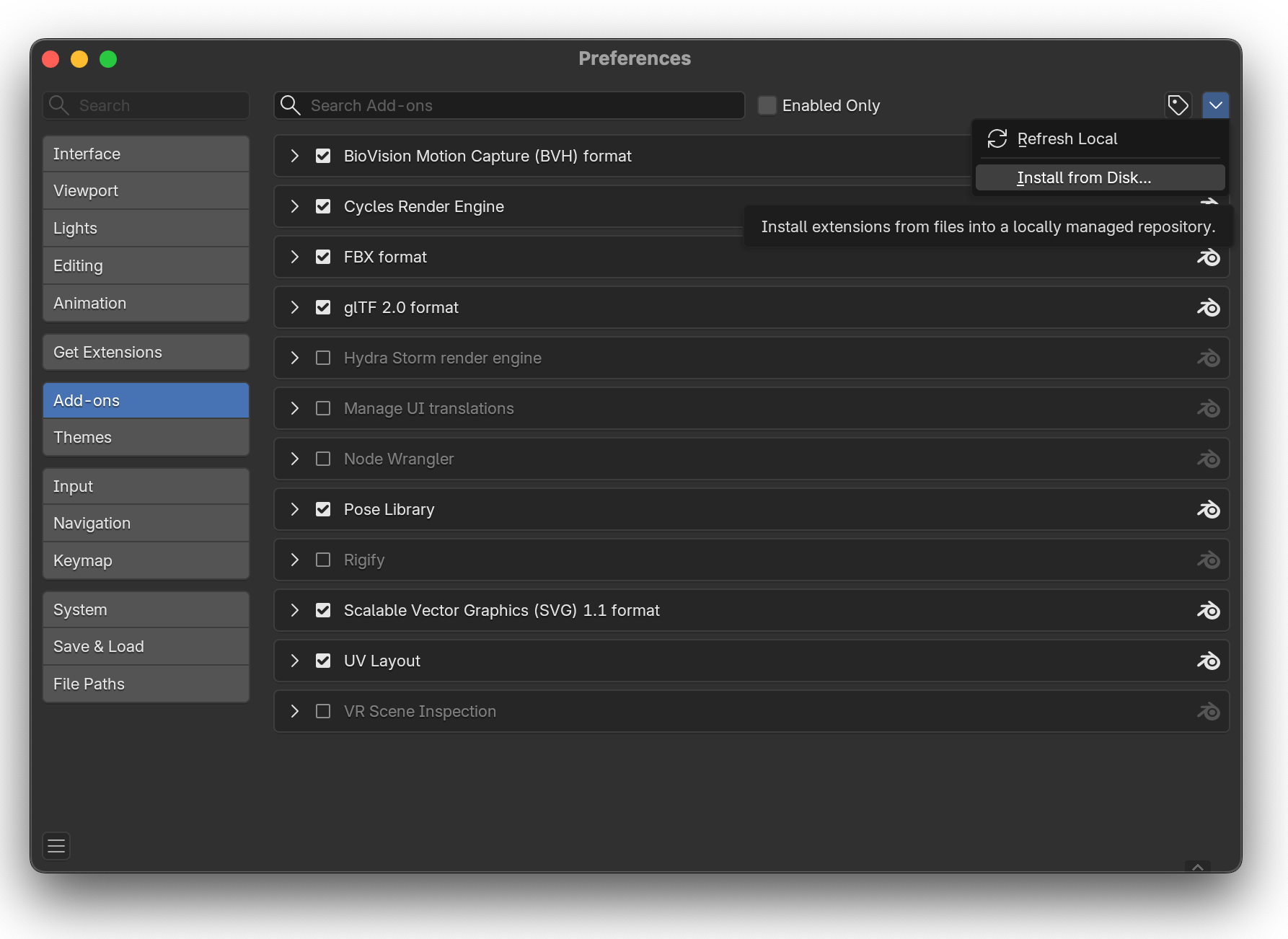This screenshot has height=939, width=1288.
Task: Choose Install from Disk... menu entry
Action: (x=1100, y=177)
